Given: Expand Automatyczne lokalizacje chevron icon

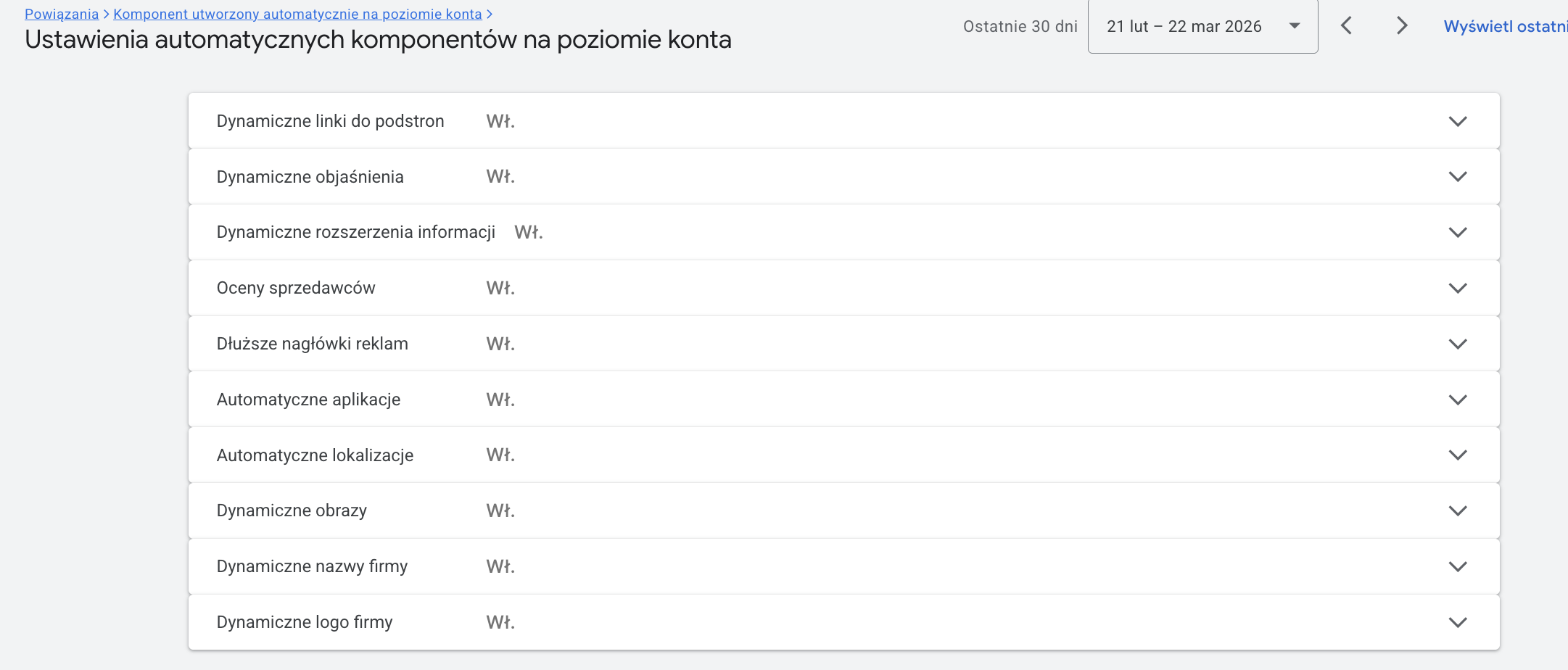Looking at the screenshot, I should 1457,455.
